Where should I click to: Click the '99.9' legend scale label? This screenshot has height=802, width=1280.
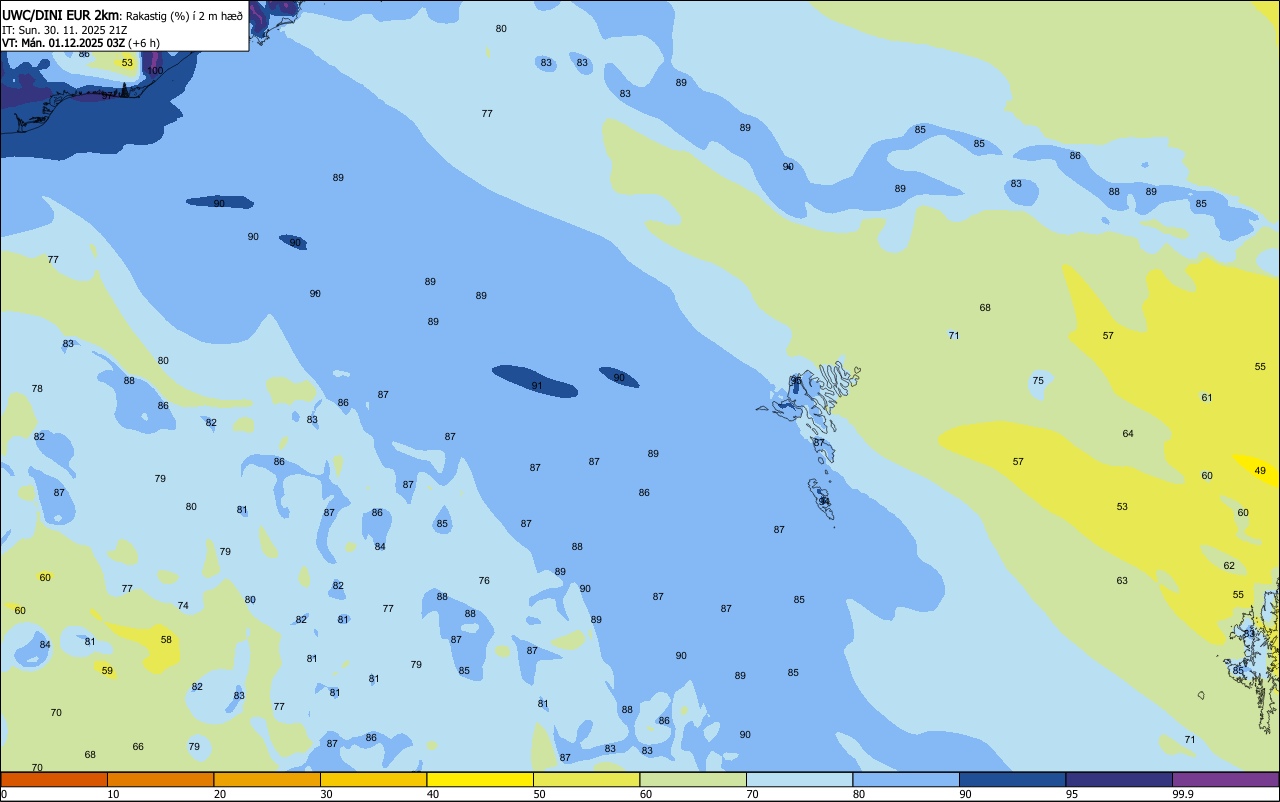pyautogui.click(x=1183, y=794)
